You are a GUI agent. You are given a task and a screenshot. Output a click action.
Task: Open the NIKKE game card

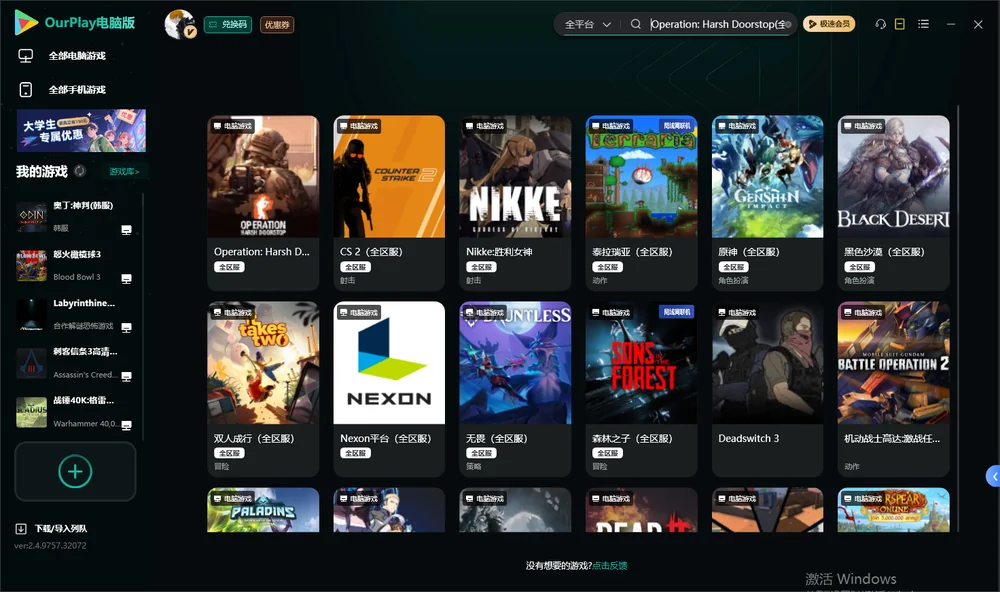tap(515, 203)
